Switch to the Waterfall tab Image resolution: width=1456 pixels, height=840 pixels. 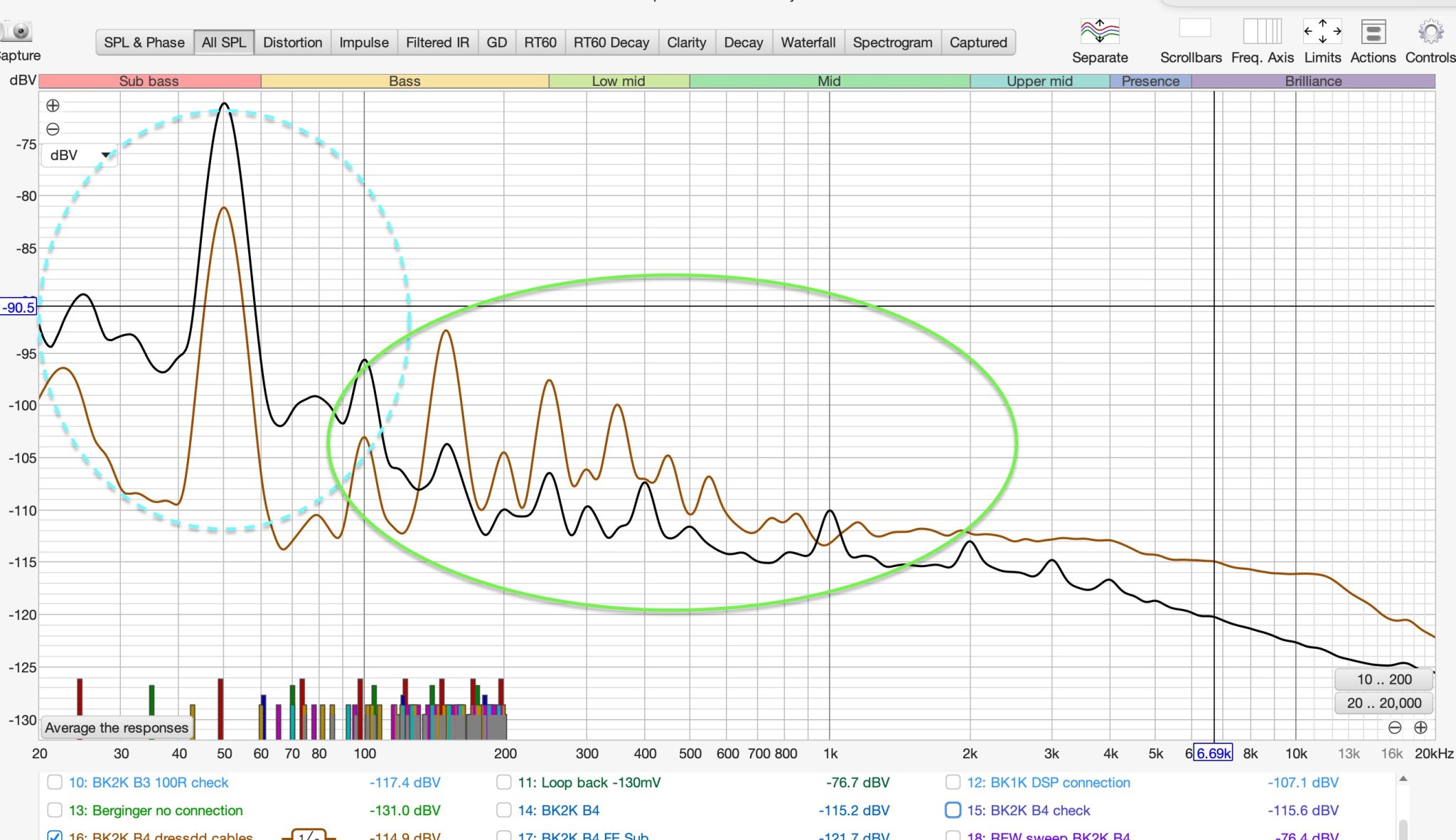click(x=808, y=43)
